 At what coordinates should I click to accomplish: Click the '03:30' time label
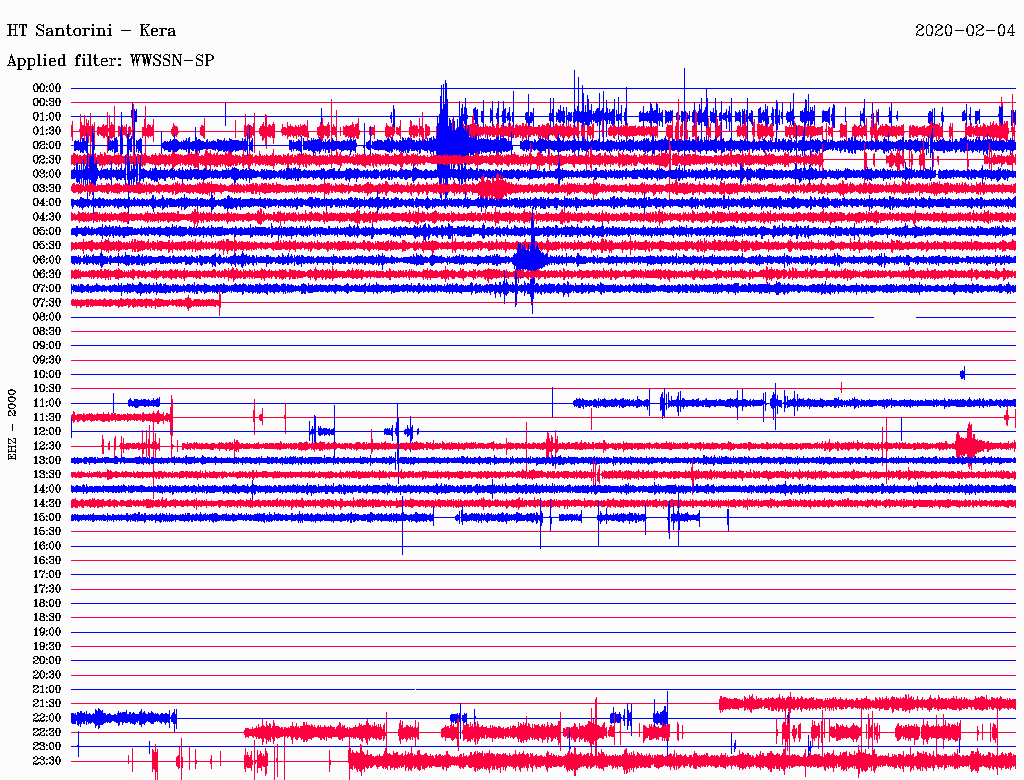(47, 189)
